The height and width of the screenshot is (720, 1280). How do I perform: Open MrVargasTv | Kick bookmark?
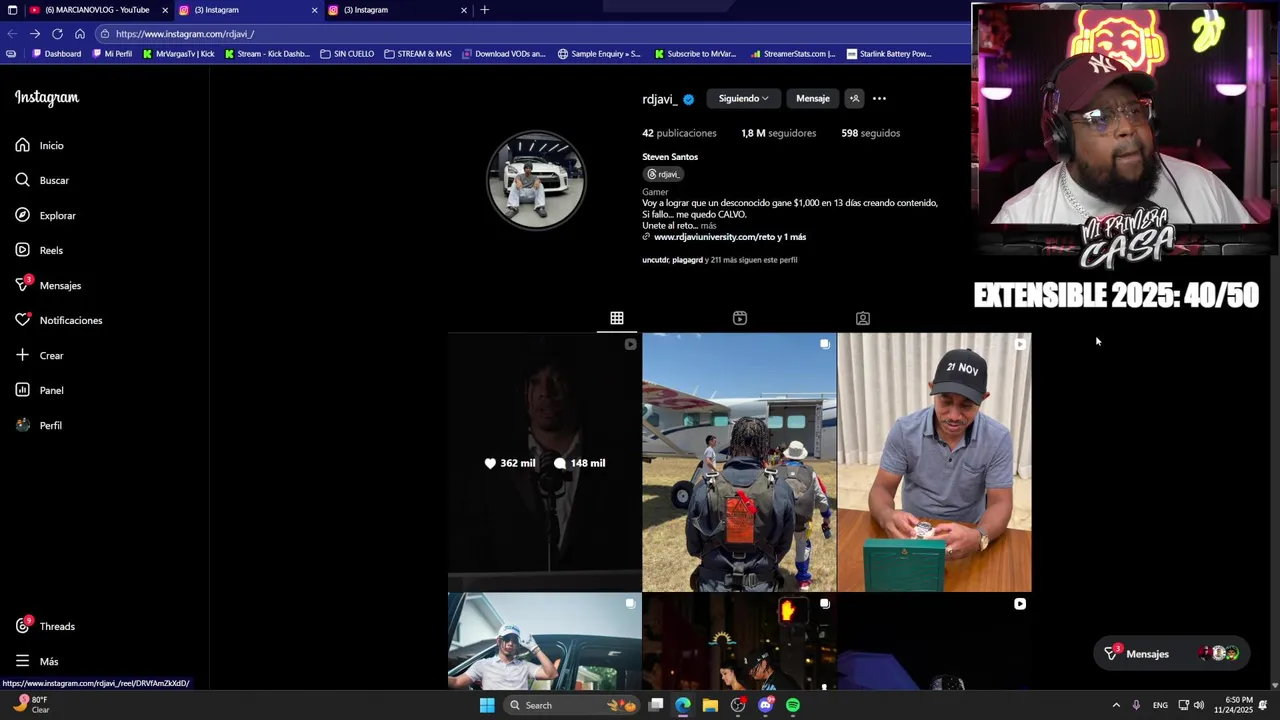point(179,54)
